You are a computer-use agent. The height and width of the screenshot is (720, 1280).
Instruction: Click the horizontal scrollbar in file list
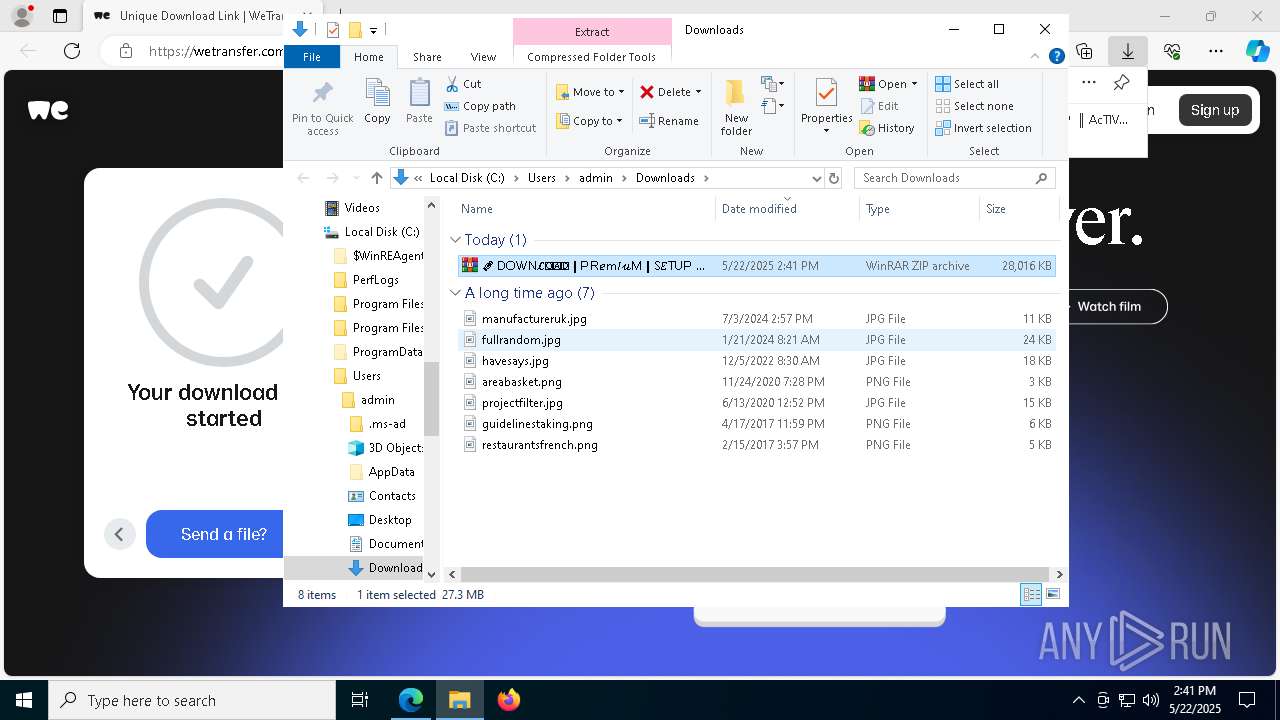pyautogui.click(x=755, y=574)
